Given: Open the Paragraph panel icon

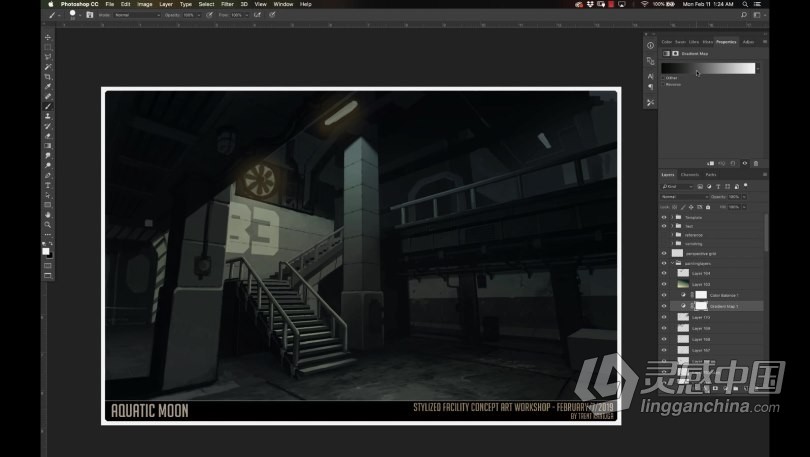Looking at the screenshot, I should (x=650, y=87).
